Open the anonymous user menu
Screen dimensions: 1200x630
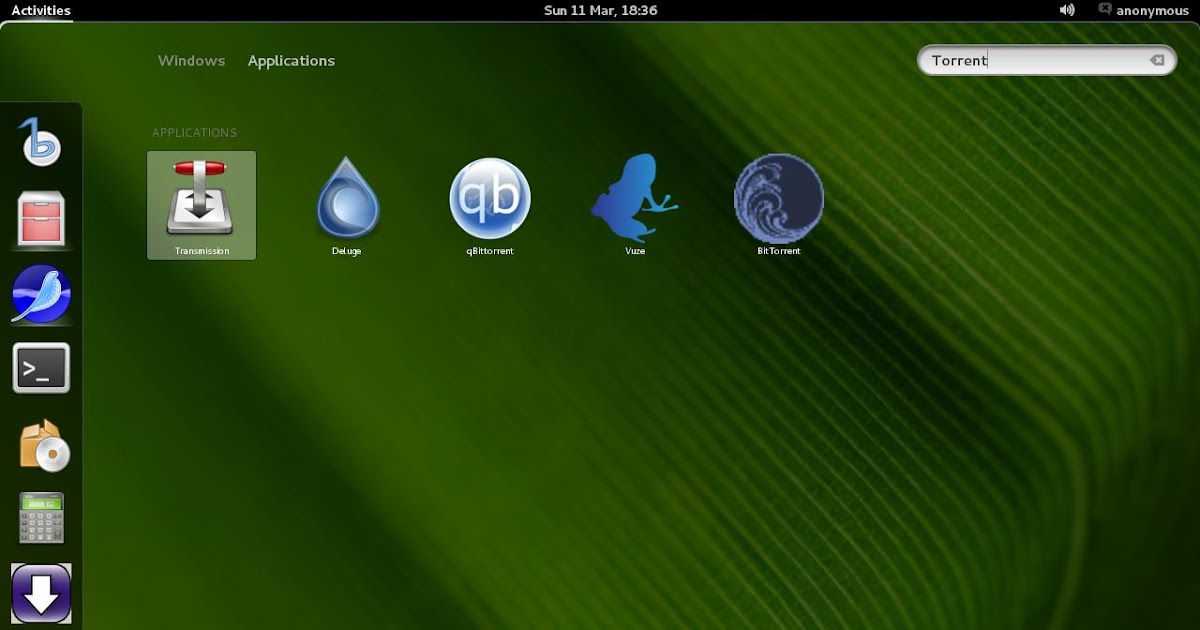coord(1152,10)
